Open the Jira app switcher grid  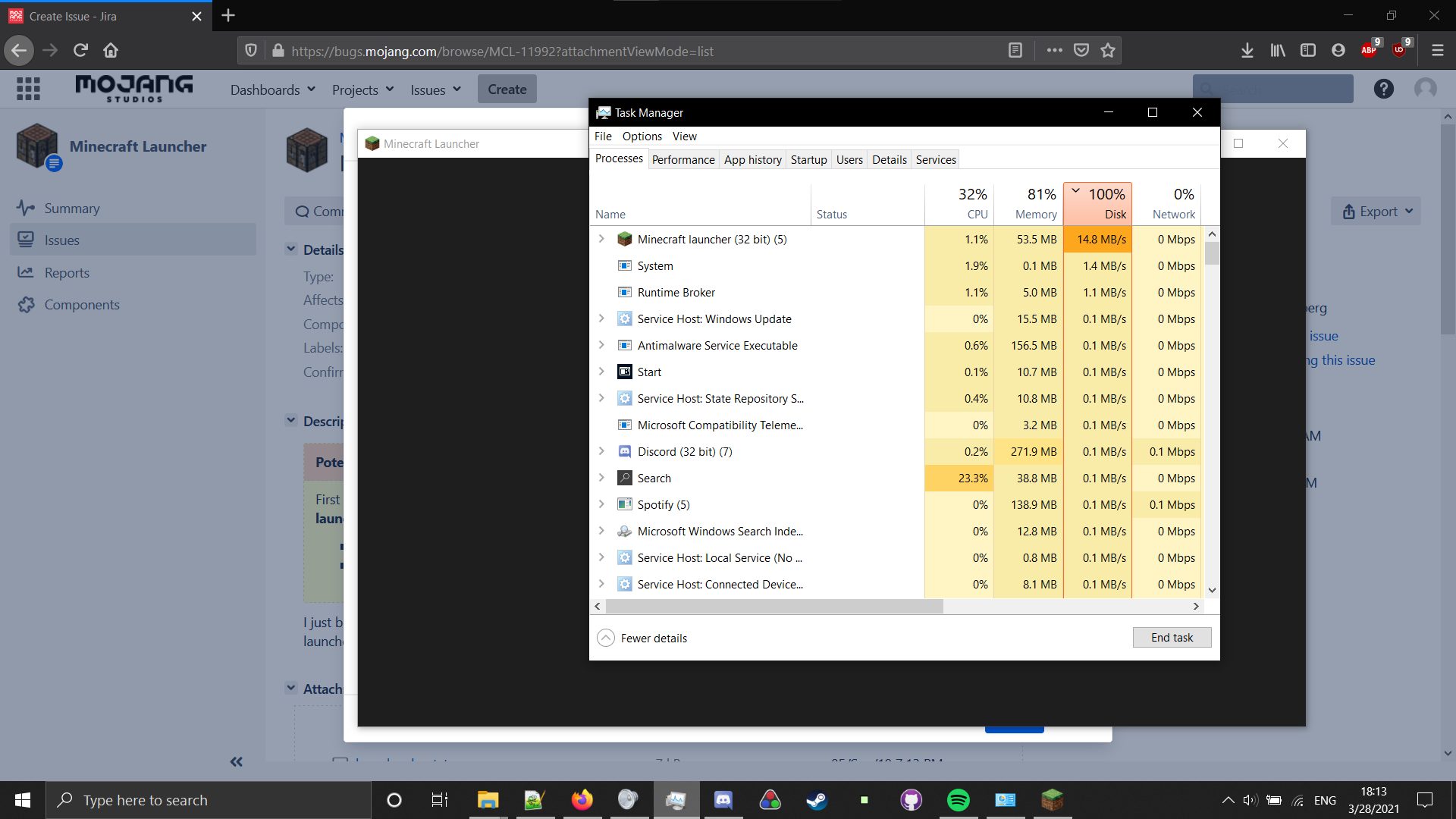pos(28,89)
